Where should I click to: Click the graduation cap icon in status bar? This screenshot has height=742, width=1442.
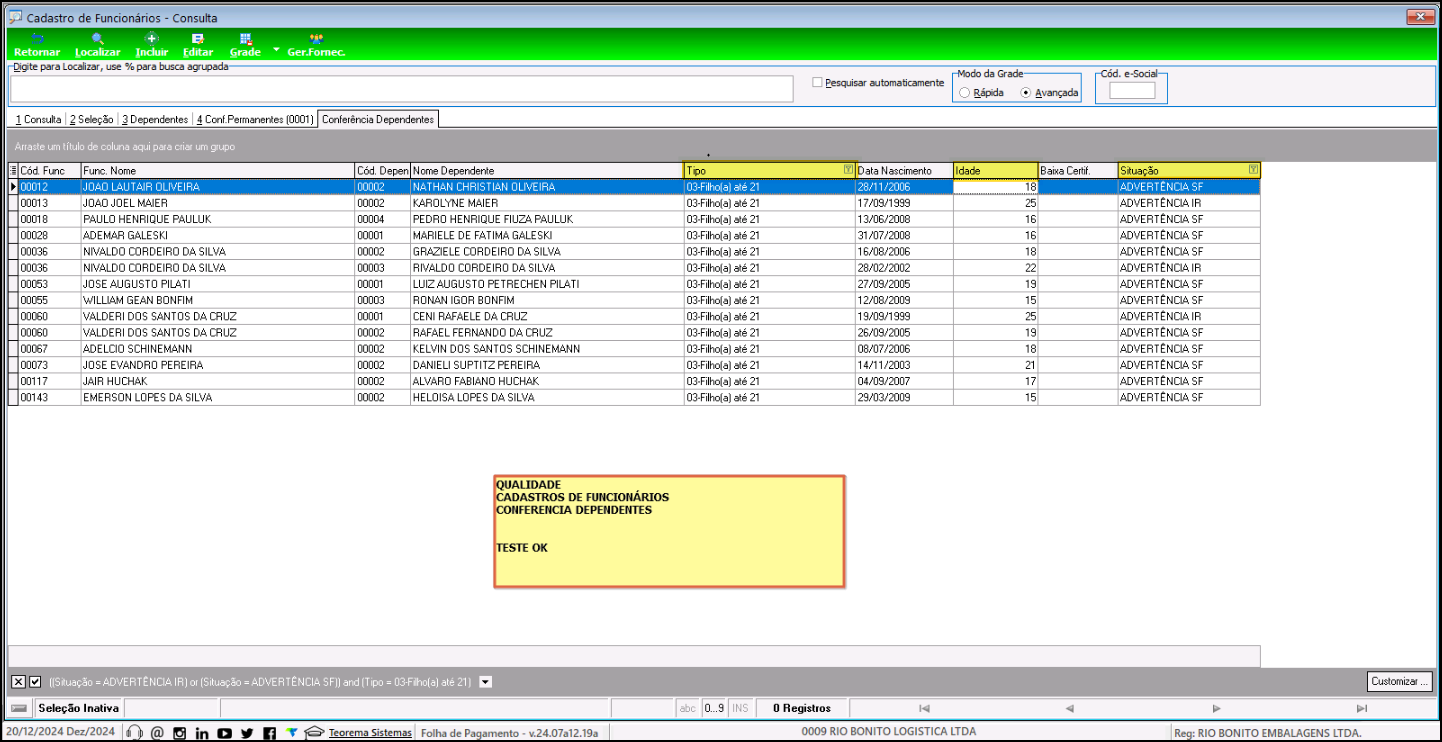315,732
